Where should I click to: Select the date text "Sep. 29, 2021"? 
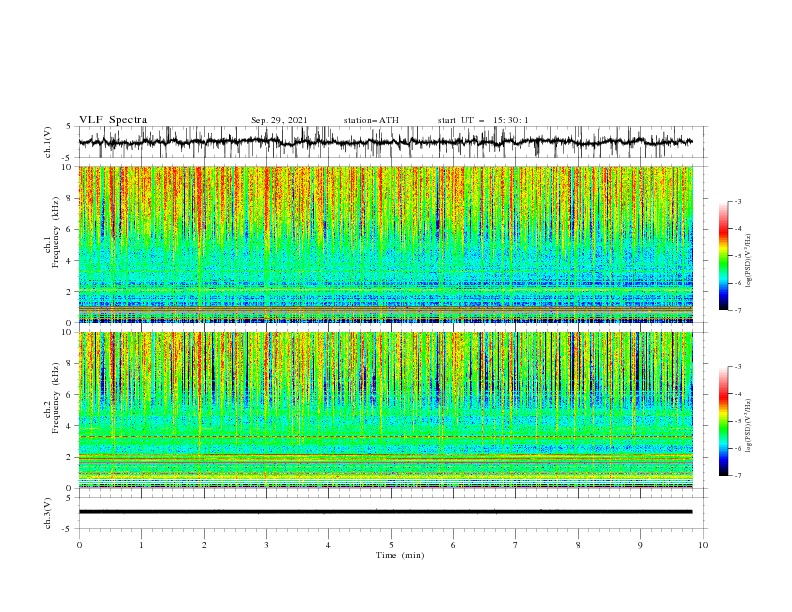click(x=279, y=120)
